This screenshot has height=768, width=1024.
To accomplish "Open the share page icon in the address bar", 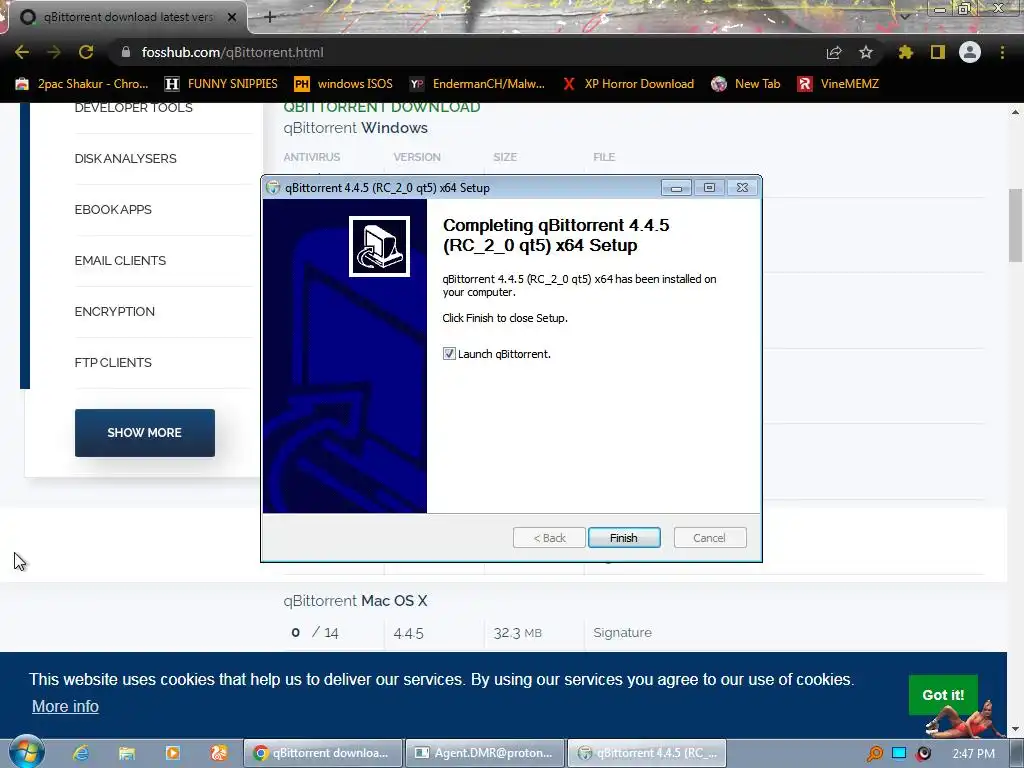I will pyautogui.click(x=833, y=52).
